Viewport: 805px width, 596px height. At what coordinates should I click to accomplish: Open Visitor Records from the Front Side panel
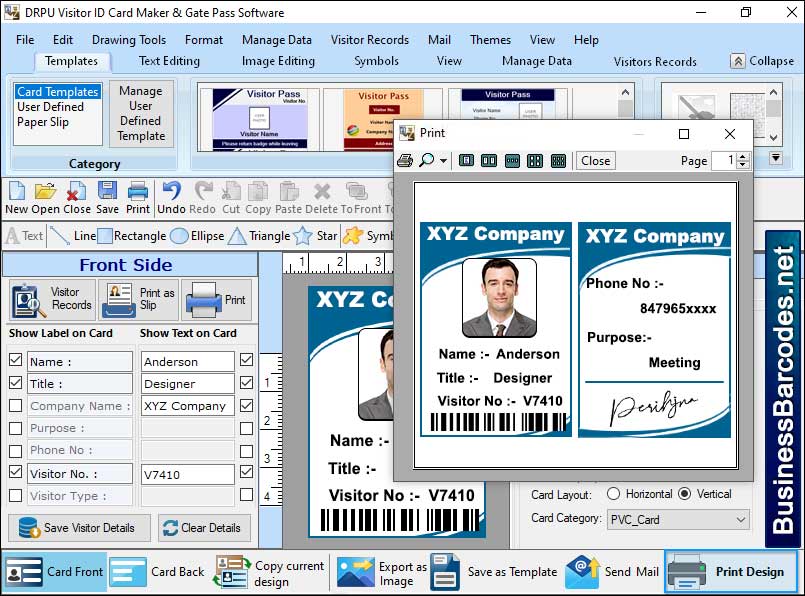(x=50, y=299)
